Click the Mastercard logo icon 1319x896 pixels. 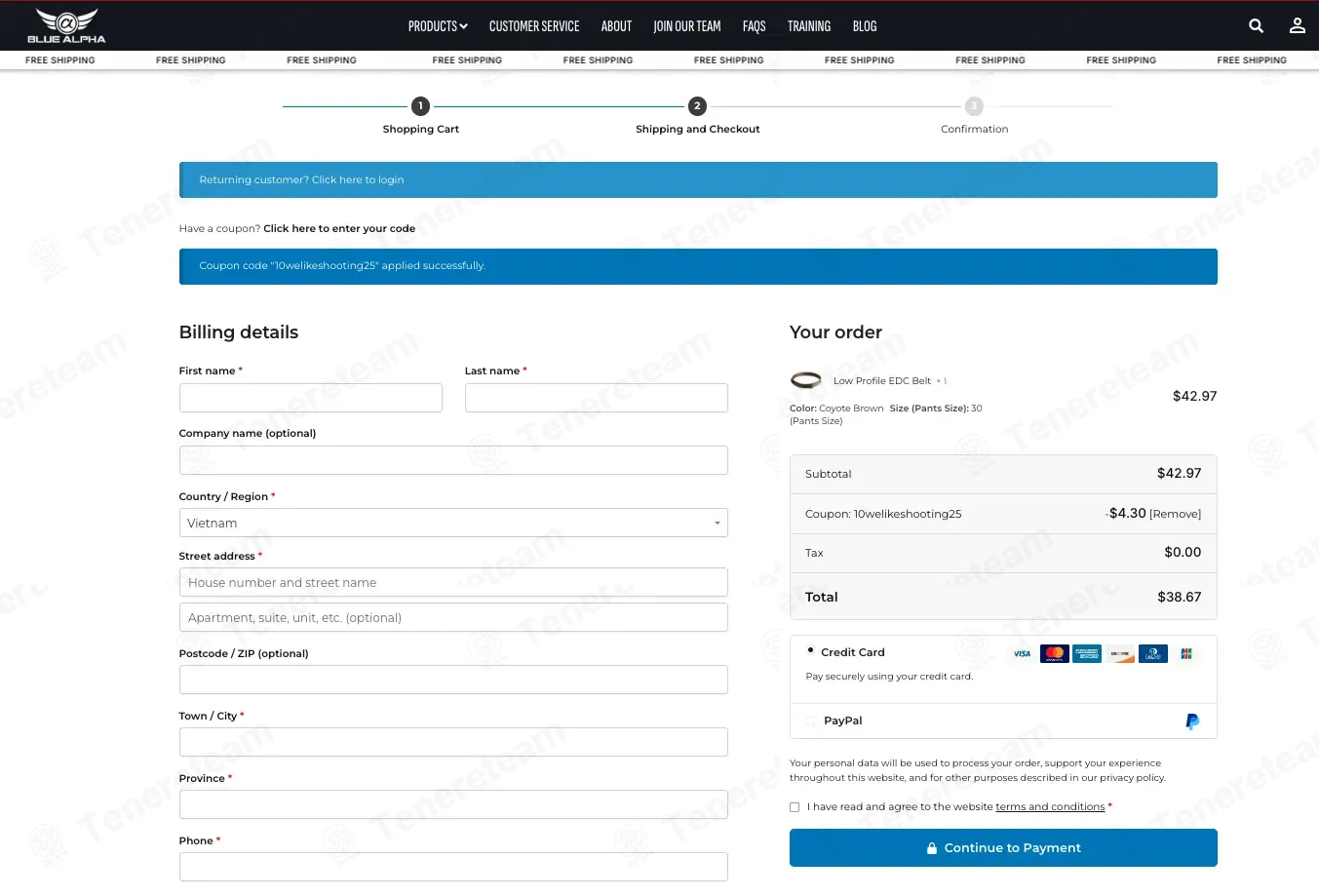click(x=1054, y=653)
